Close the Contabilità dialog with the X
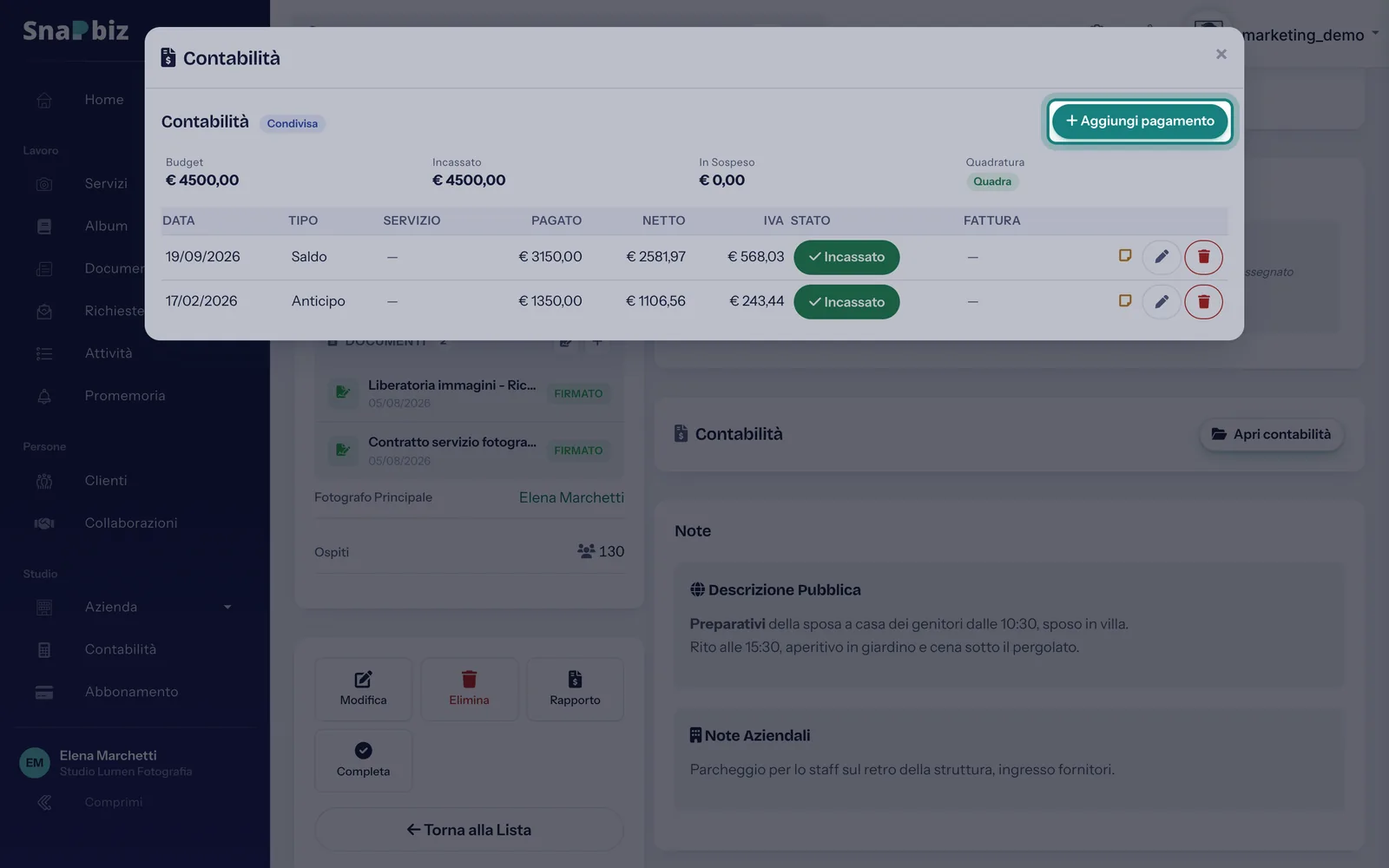 pyautogui.click(x=1221, y=55)
